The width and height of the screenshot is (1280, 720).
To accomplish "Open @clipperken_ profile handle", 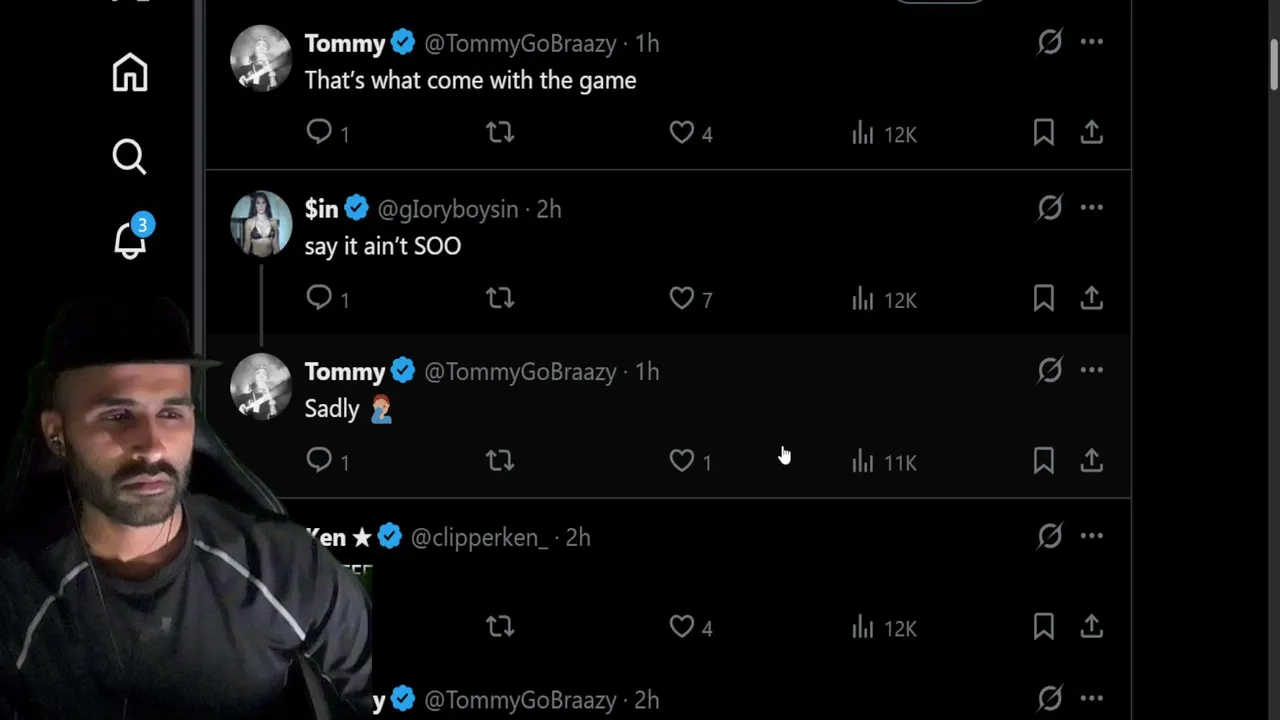I will pyautogui.click(x=479, y=538).
